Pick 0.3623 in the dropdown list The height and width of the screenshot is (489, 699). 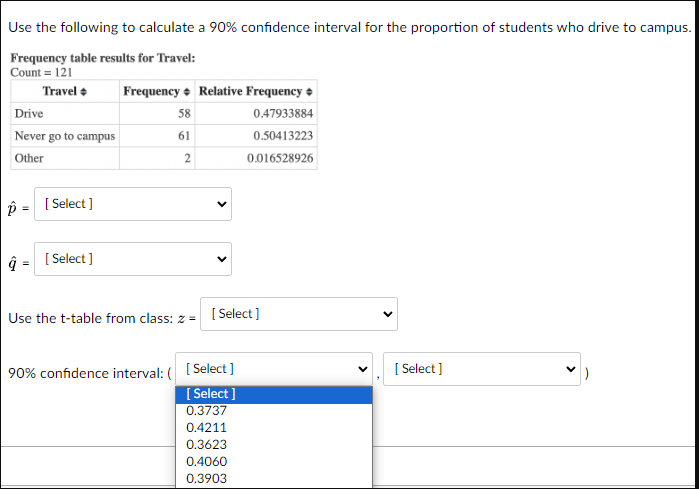click(x=207, y=445)
